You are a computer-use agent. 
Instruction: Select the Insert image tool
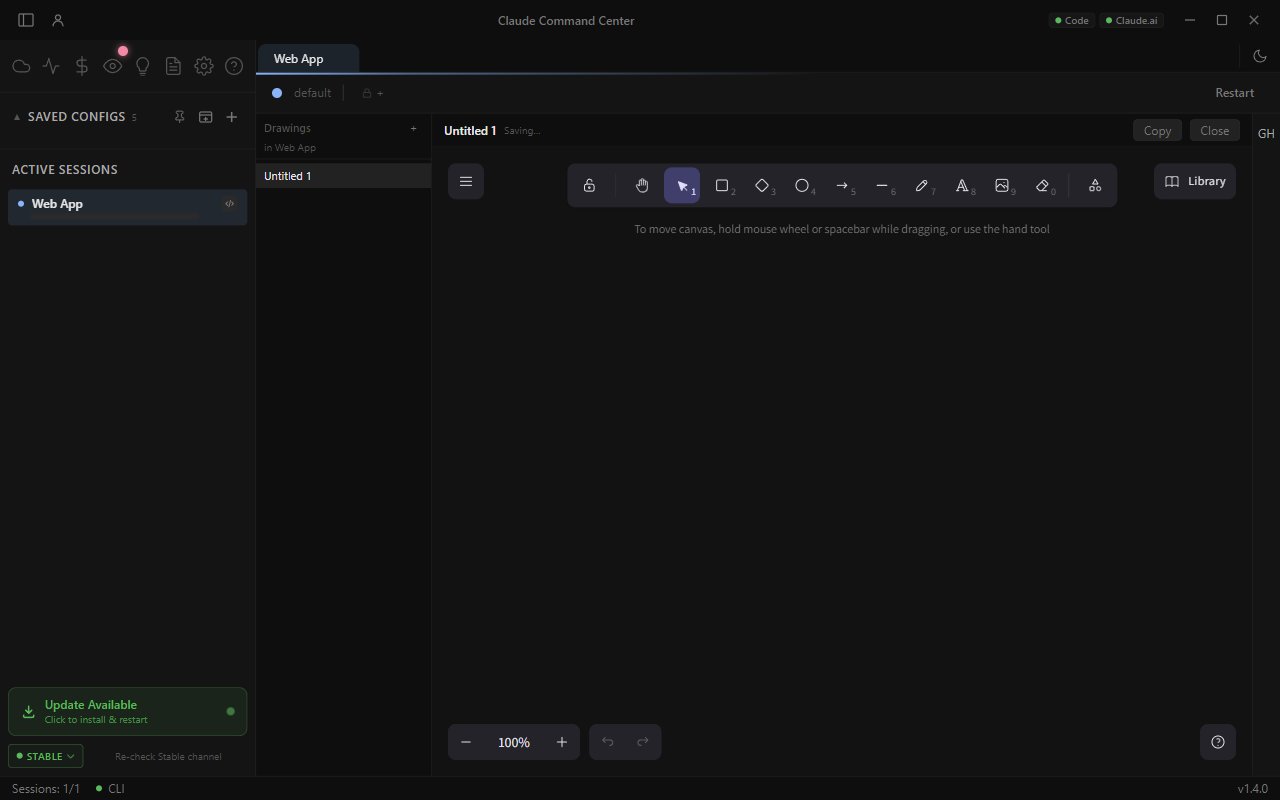click(x=1002, y=185)
